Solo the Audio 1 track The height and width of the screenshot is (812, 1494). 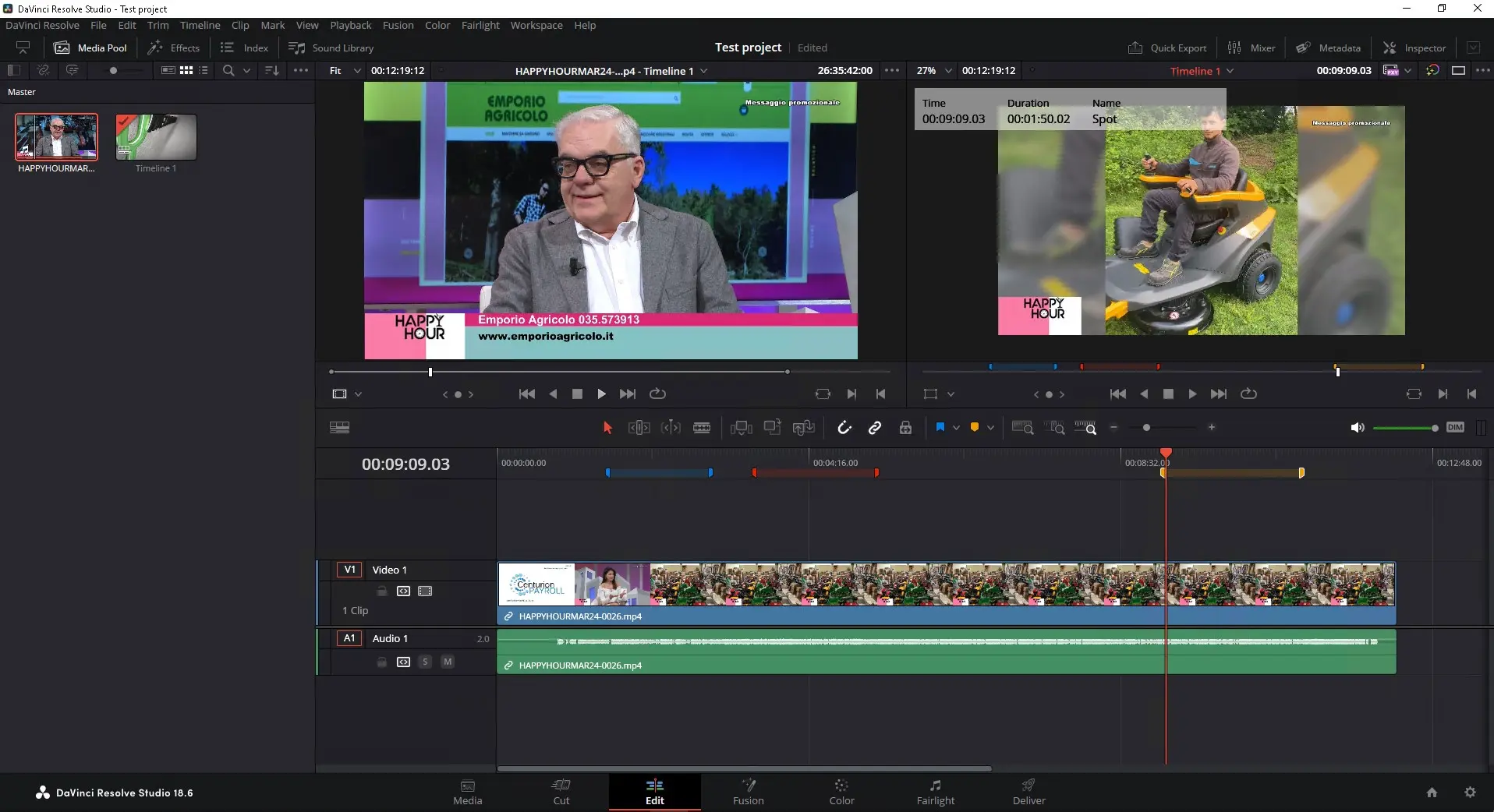click(x=425, y=662)
